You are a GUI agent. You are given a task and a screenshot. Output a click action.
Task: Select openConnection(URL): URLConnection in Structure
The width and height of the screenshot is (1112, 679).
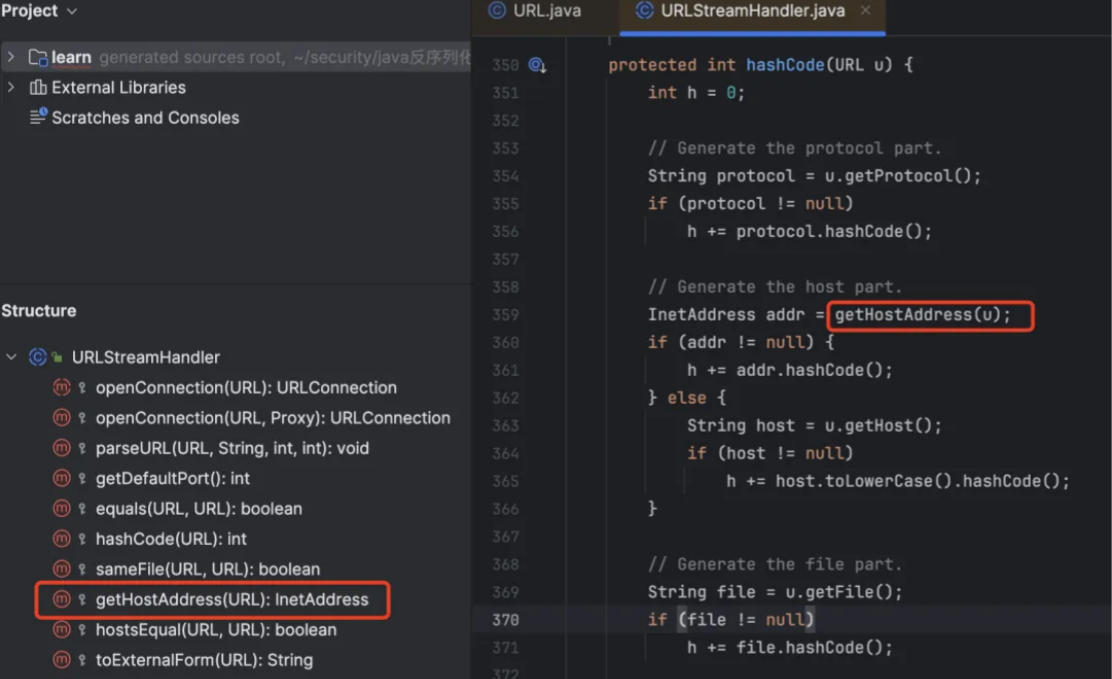coord(246,387)
